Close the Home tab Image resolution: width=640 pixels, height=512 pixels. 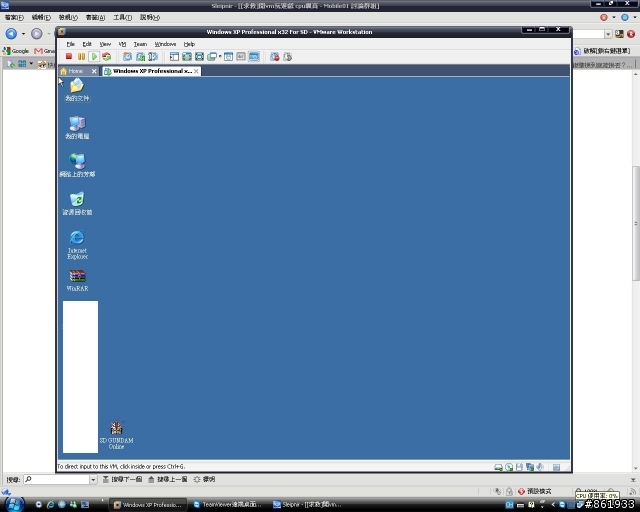pos(94,71)
